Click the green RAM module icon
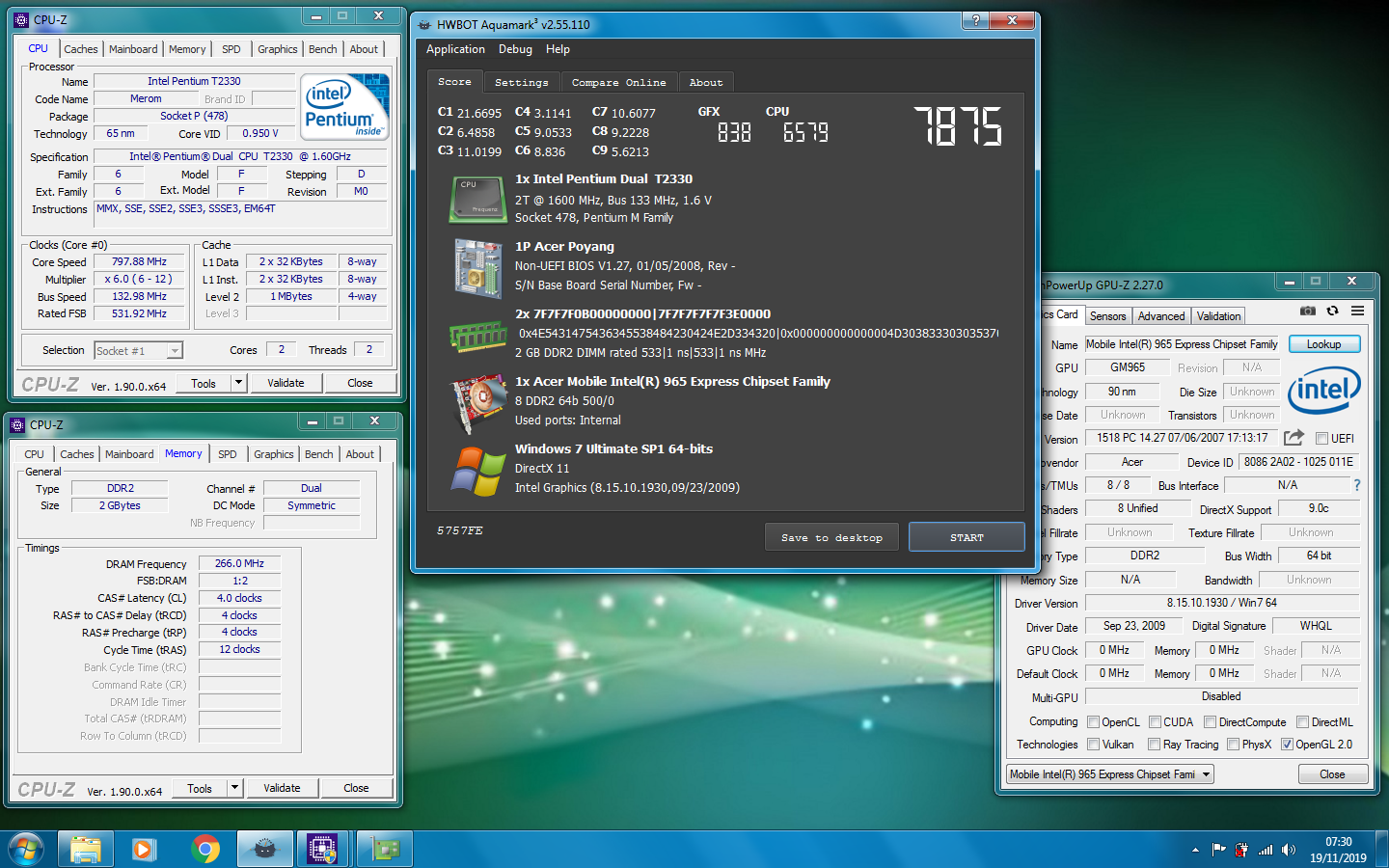Viewport: 1389px width, 868px height. click(x=478, y=337)
